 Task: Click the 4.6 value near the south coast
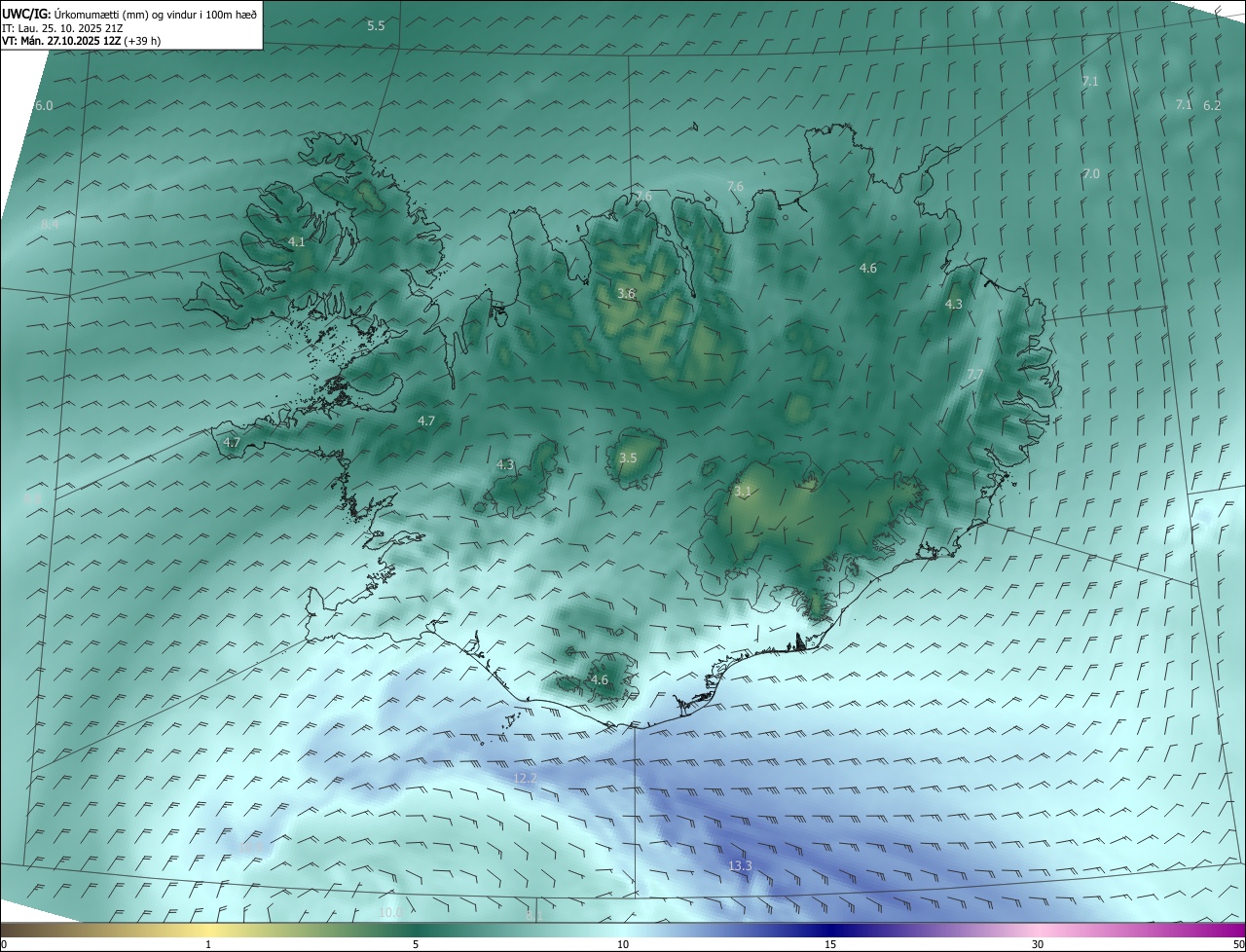[x=599, y=679]
